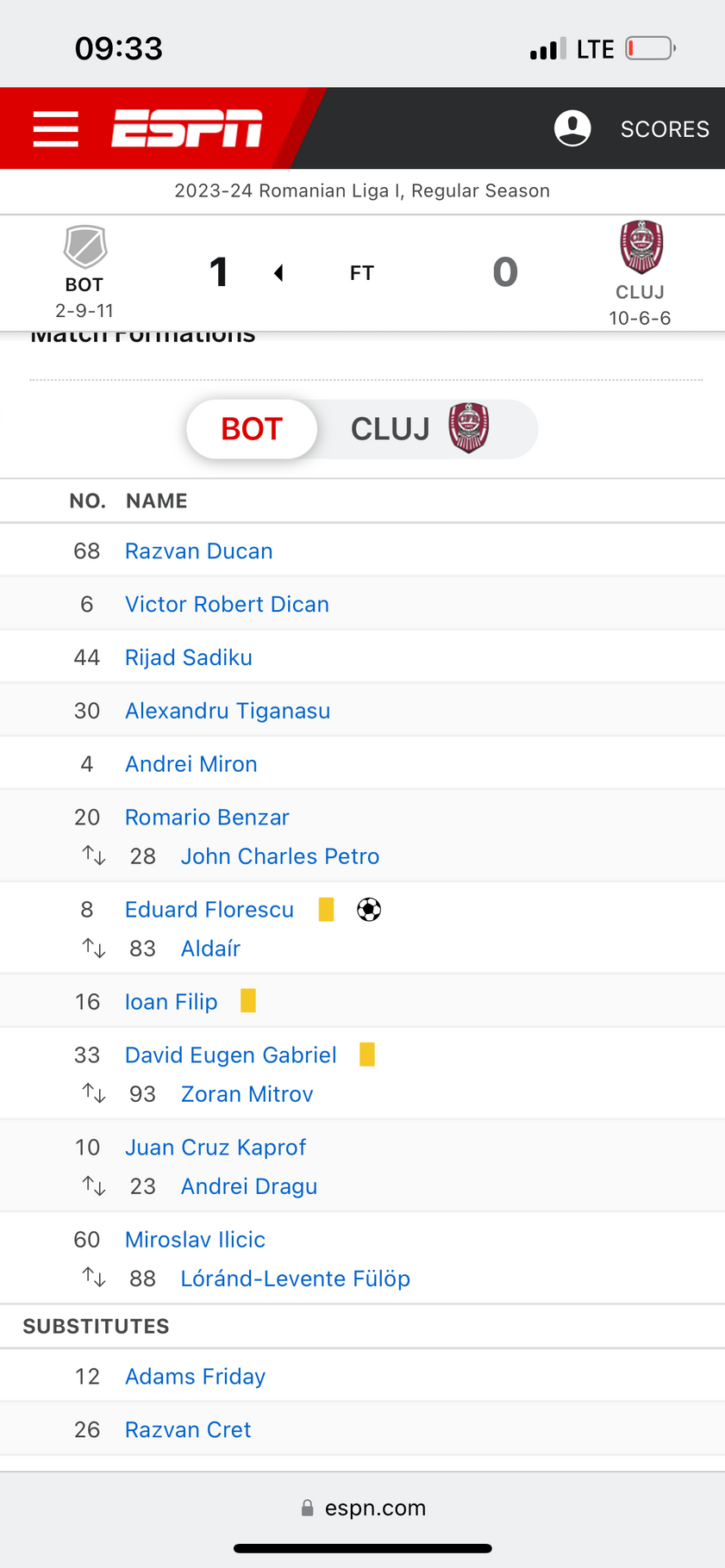Open Razvan Ducan's player page
725x1568 pixels.
point(198,551)
